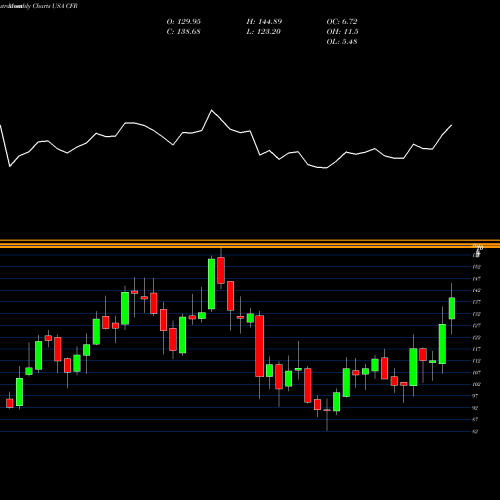The image size is (500, 500).
Task: Click the long red candle falling to 107
Action: click(260, 346)
